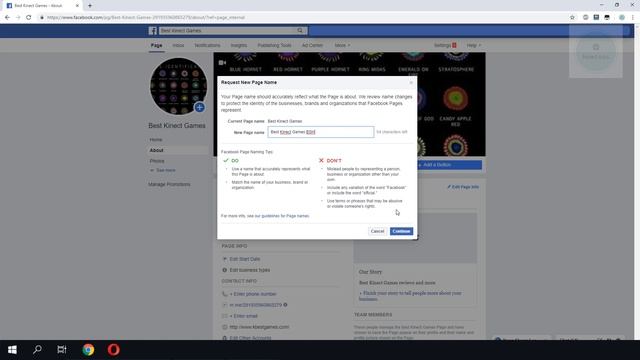640x360 pixels.
Task: Expand See more in the sidebar
Action: [x=163, y=170]
